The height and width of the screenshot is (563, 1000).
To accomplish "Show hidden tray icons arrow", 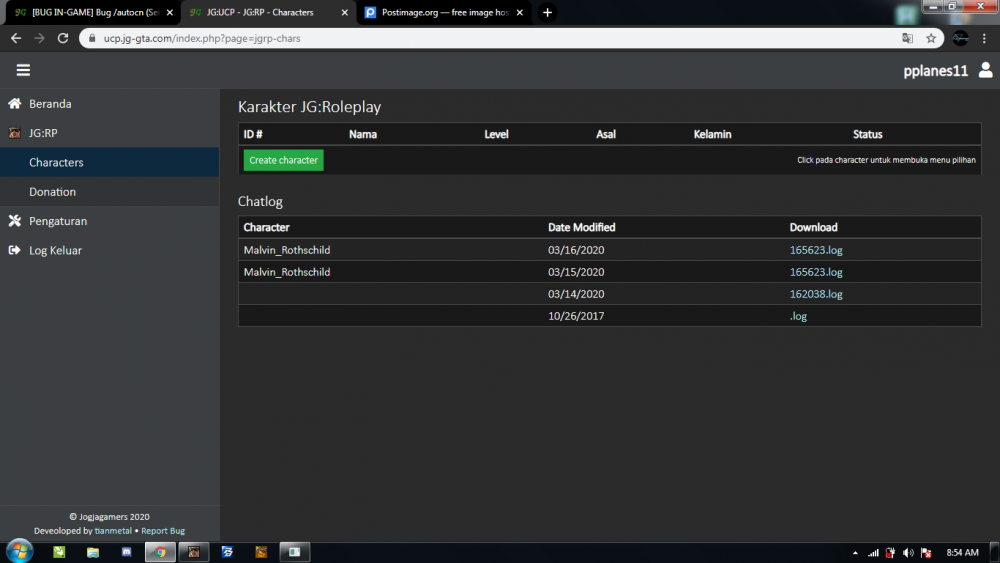I will pyautogui.click(x=855, y=553).
